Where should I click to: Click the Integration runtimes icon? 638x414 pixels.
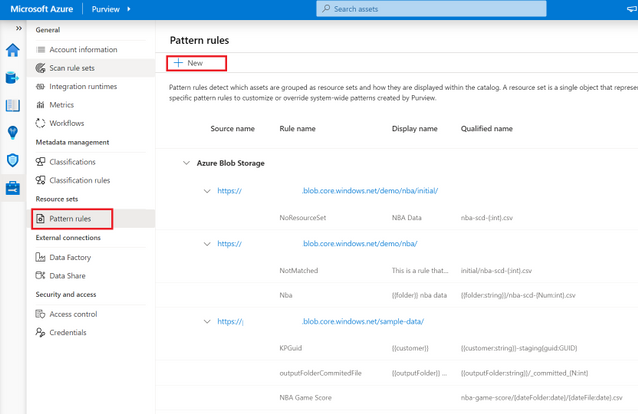[40, 86]
